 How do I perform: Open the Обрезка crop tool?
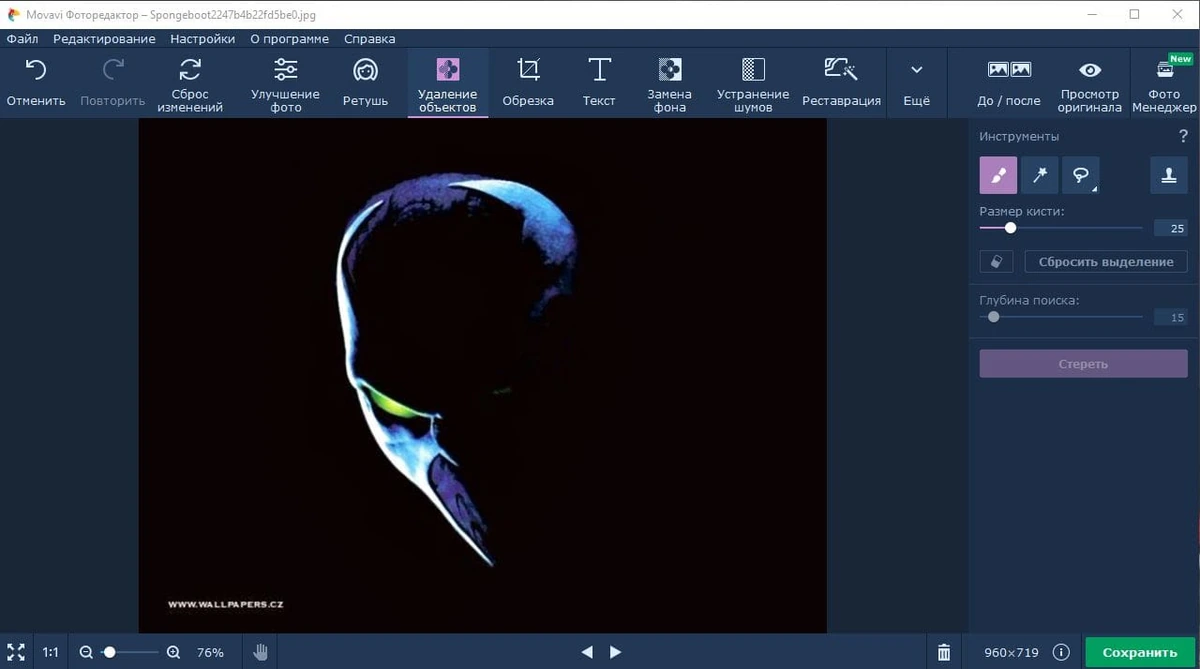pos(528,84)
